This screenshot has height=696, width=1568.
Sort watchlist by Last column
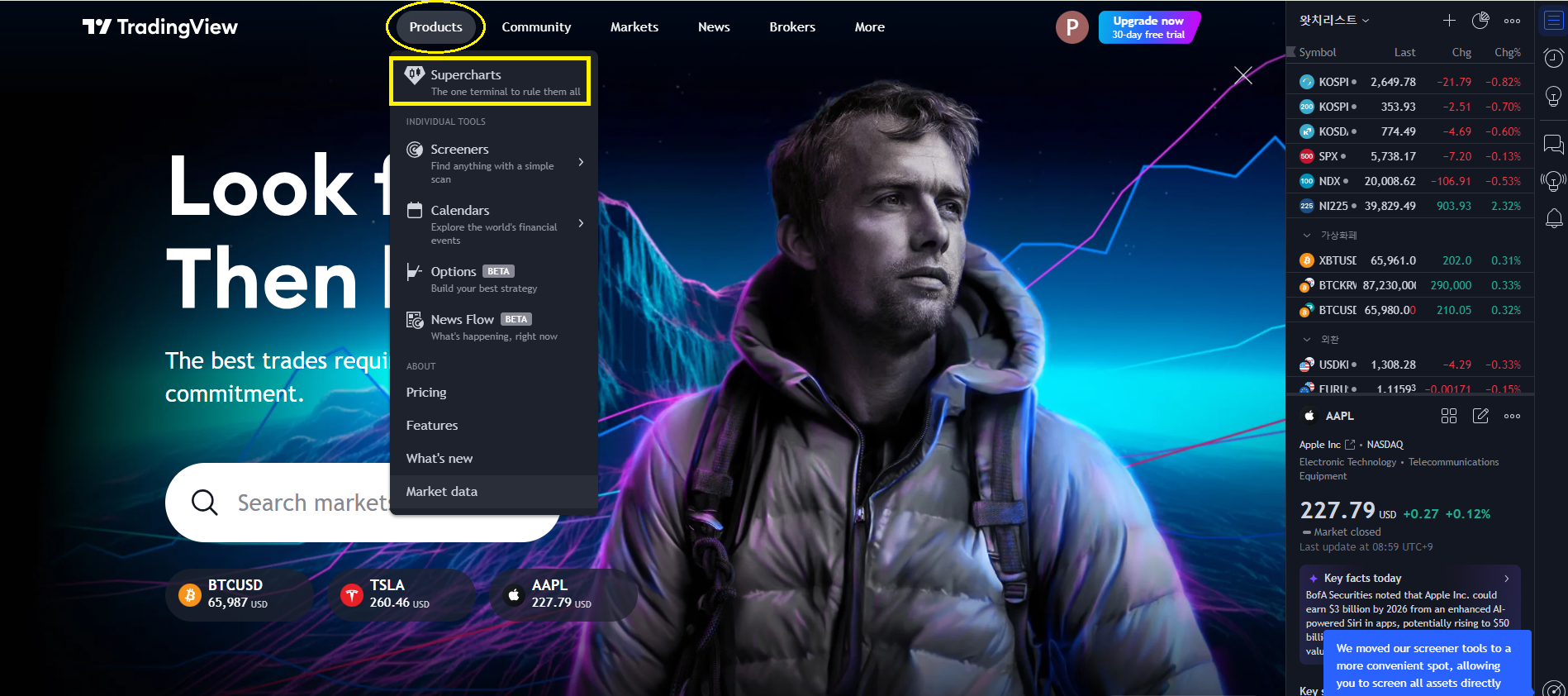(x=1404, y=52)
